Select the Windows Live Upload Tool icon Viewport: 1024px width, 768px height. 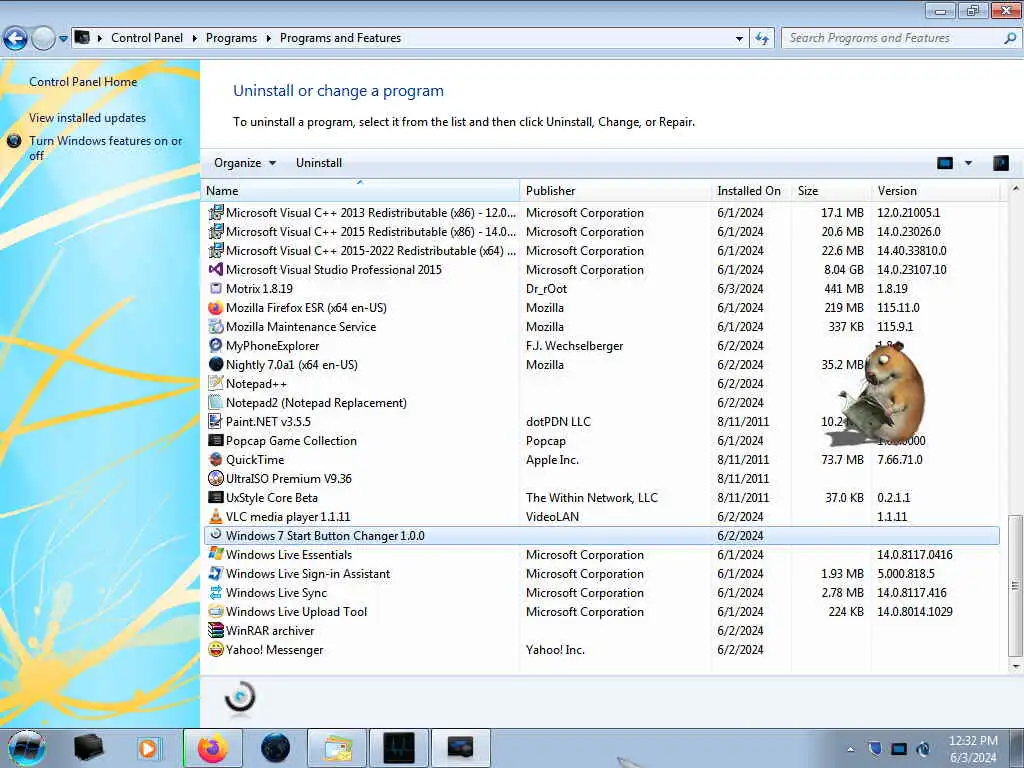click(x=216, y=611)
